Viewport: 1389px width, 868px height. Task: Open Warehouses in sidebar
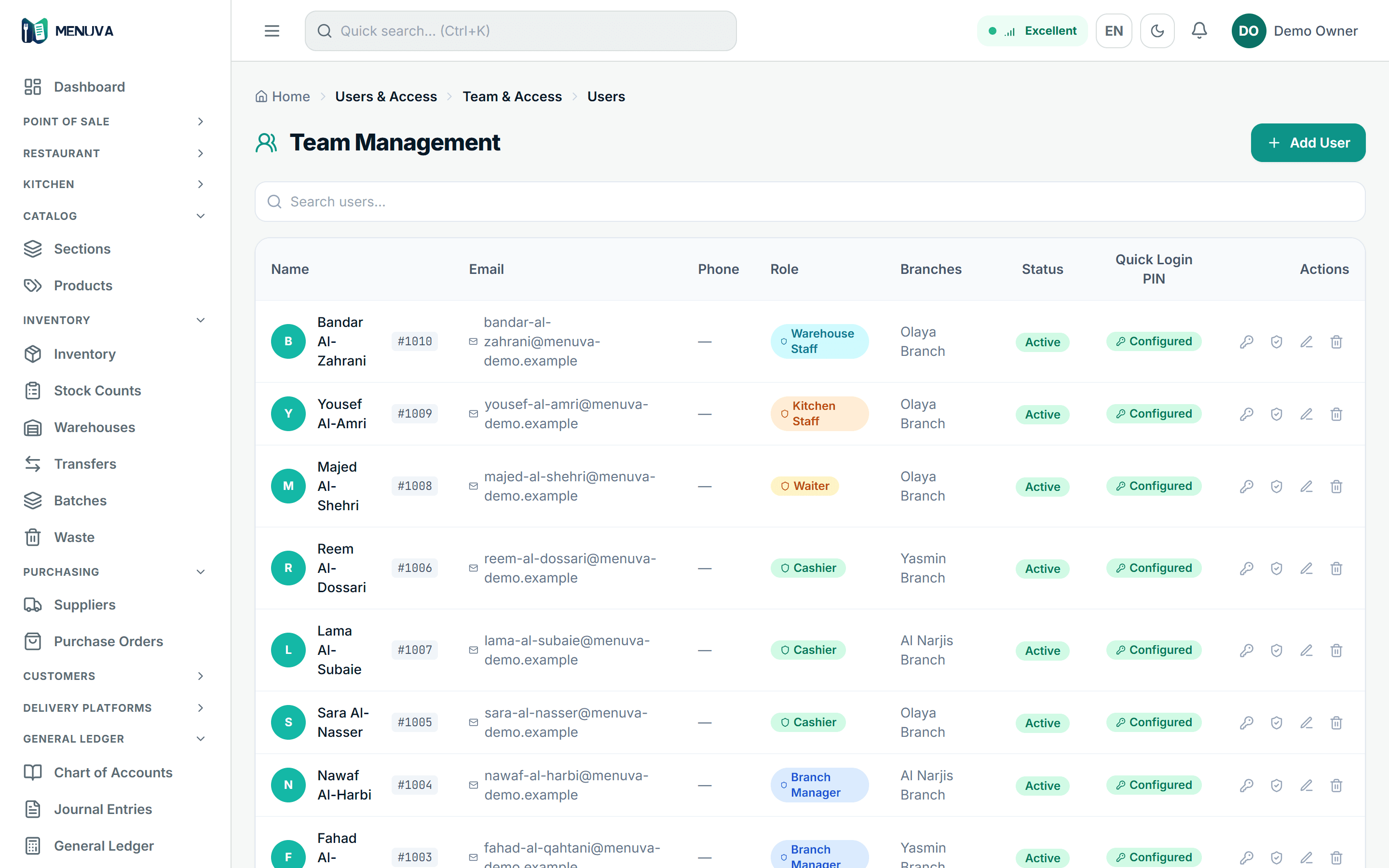115,427
